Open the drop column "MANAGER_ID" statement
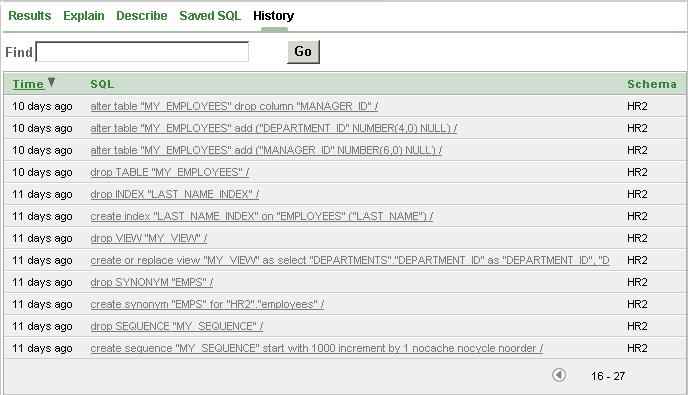The width and height of the screenshot is (688, 395). (x=234, y=106)
